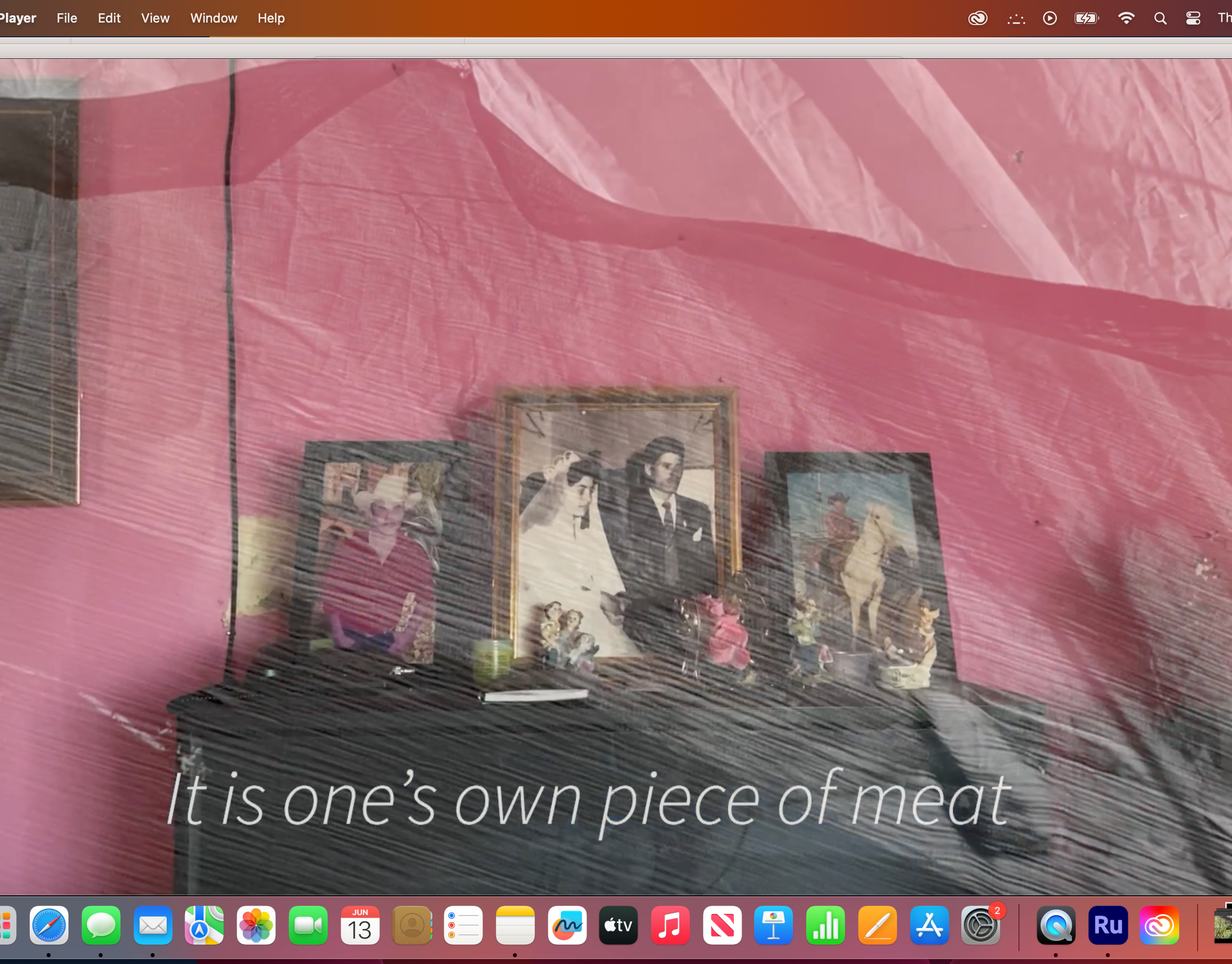Click Wi-Fi status menu icon
Viewport: 1232px width, 964px height.
[1126, 18]
